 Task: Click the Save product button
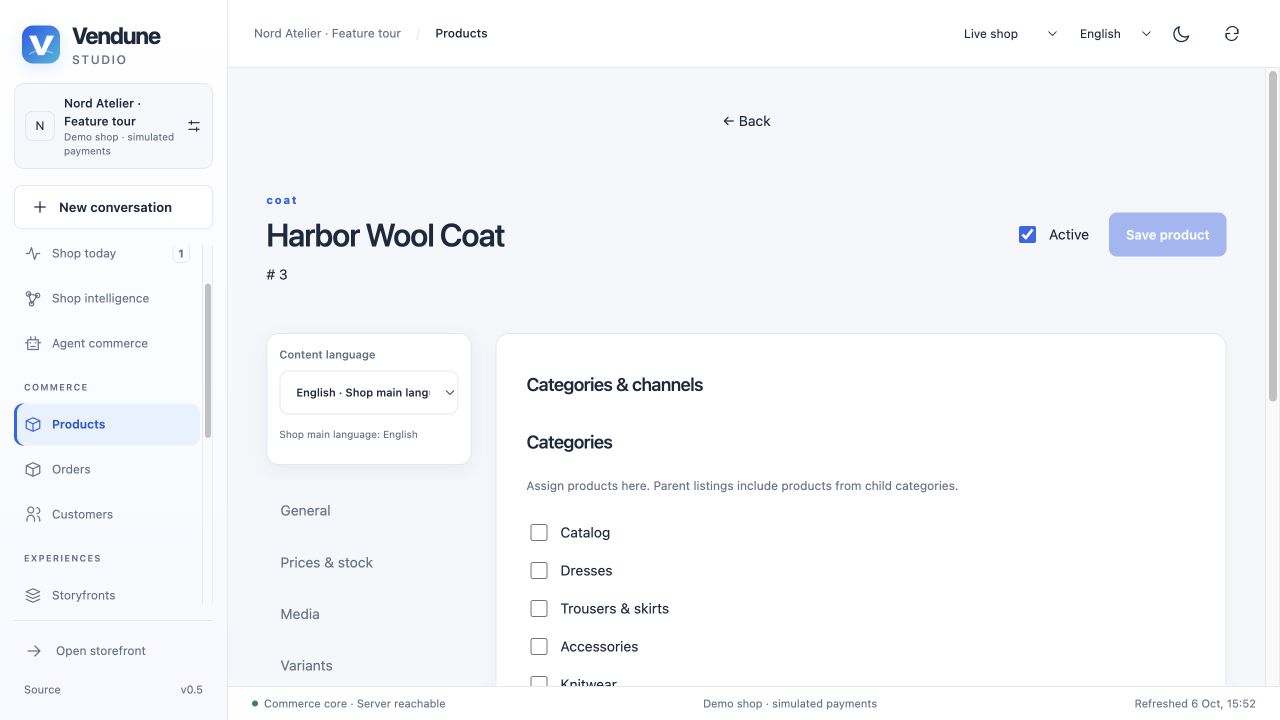coord(1167,235)
